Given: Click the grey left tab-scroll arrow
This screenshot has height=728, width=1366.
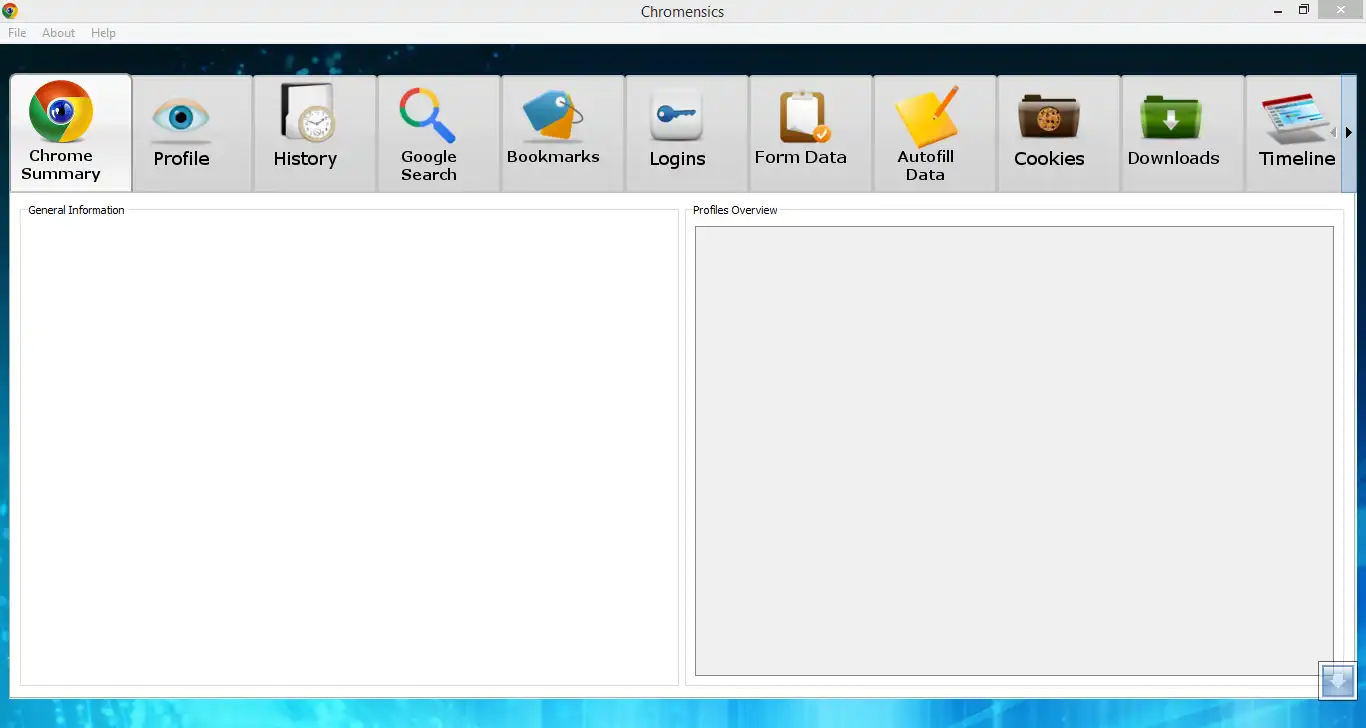Looking at the screenshot, I should (1333, 132).
